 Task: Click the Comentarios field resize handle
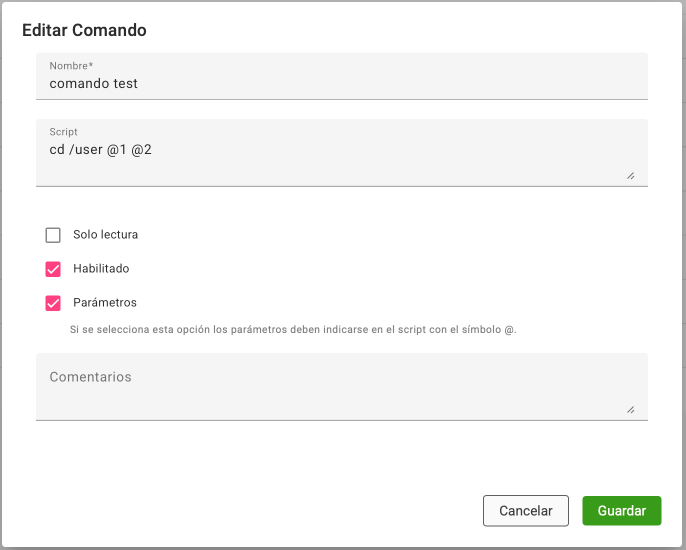(x=630, y=409)
